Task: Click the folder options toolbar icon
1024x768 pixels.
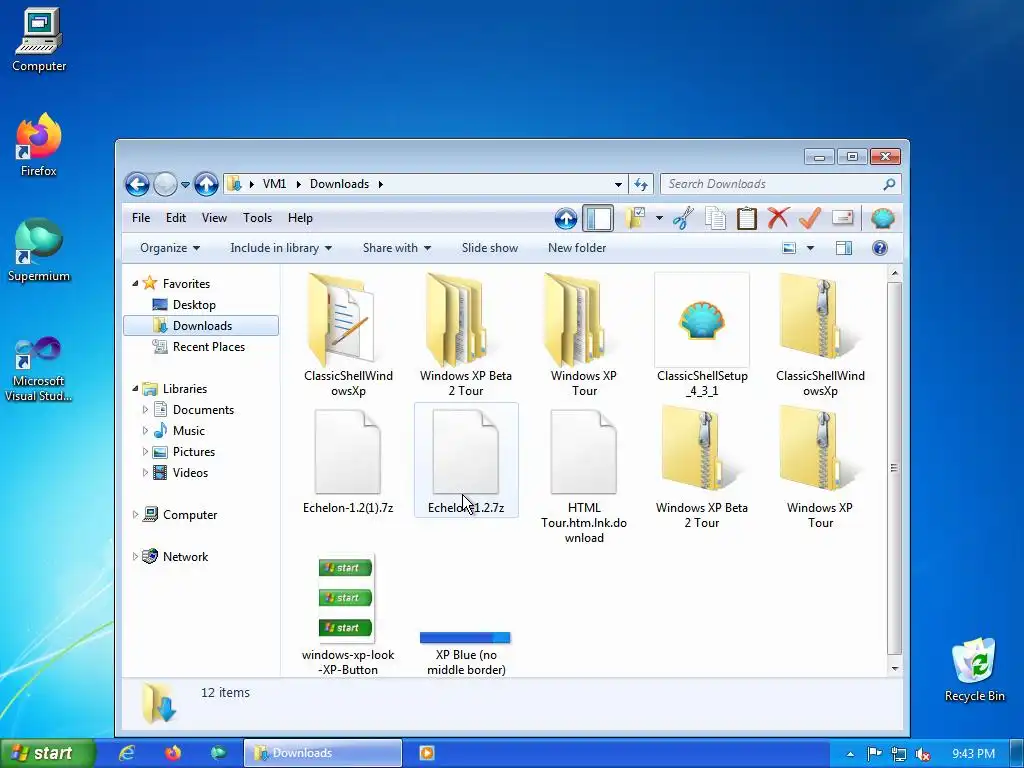Action: [635, 219]
